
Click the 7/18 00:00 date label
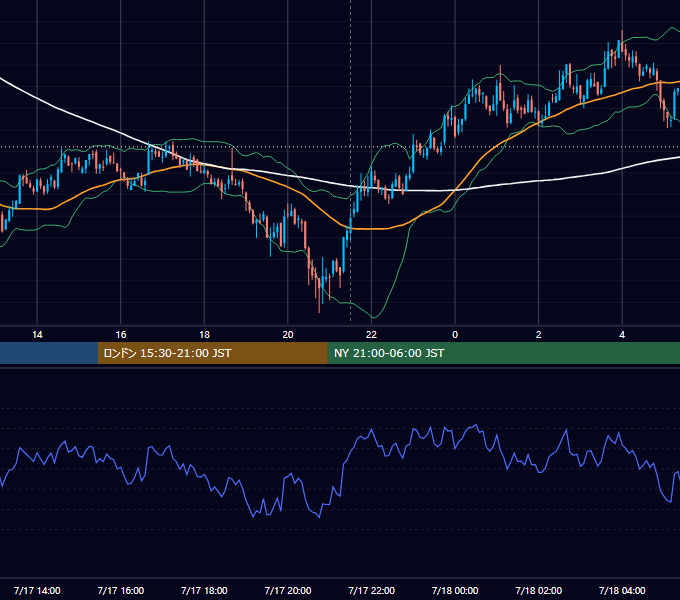coord(455,590)
